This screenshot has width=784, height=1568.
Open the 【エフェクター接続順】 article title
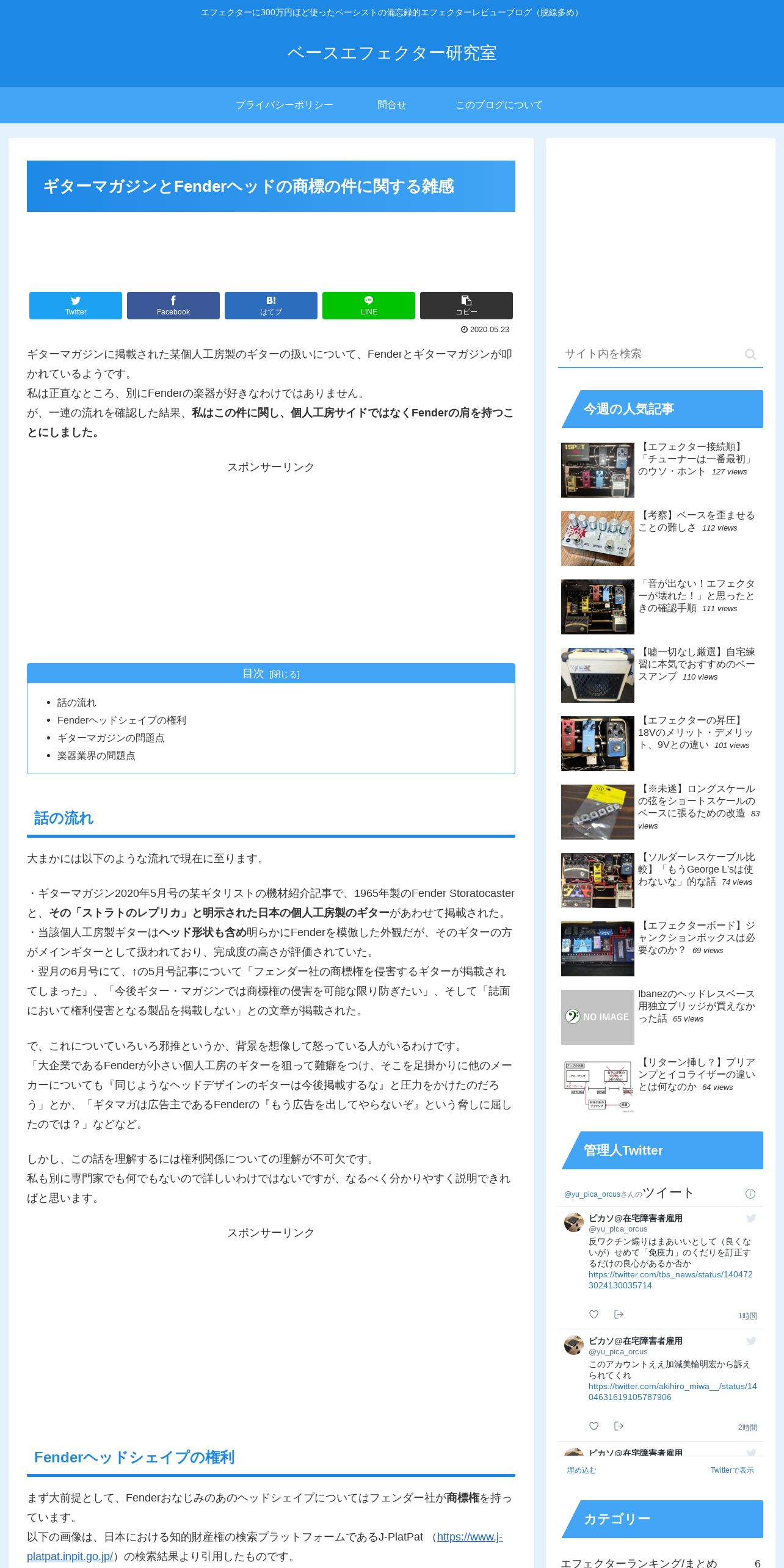[x=696, y=459]
